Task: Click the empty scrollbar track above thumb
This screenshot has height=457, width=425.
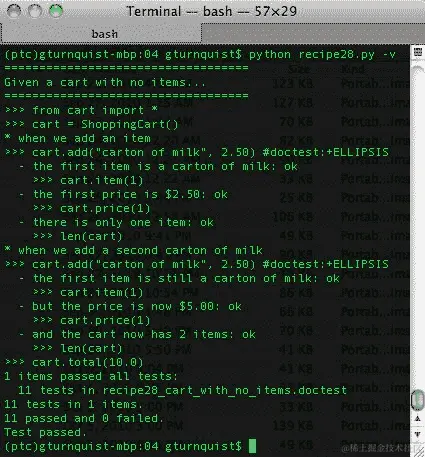Action: point(418,227)
